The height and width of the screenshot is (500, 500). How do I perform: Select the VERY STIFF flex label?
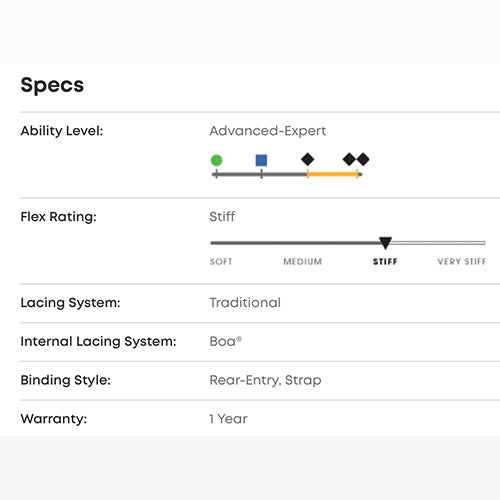click(462, 262)
